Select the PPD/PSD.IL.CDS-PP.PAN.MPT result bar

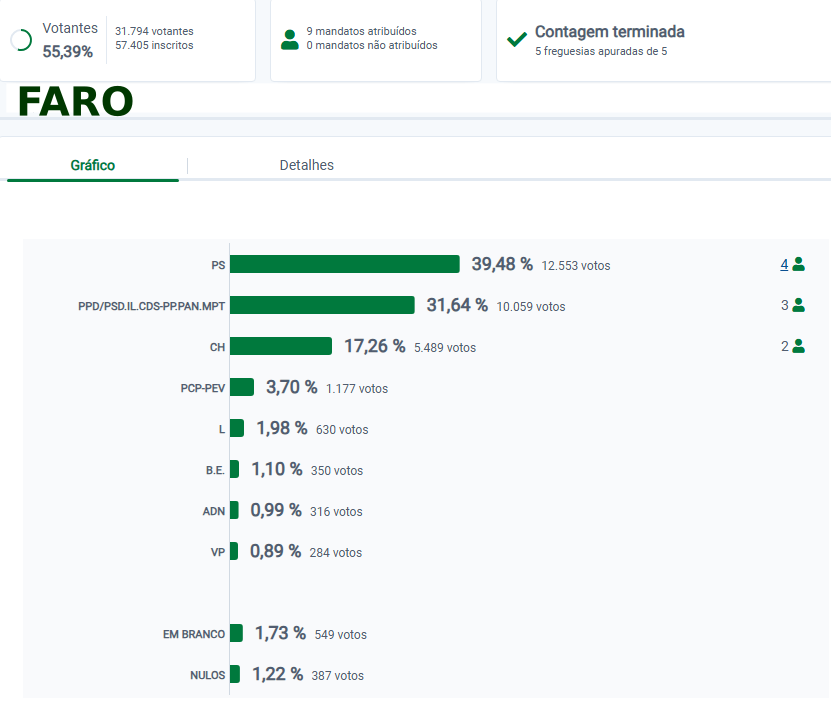[322, 305]
